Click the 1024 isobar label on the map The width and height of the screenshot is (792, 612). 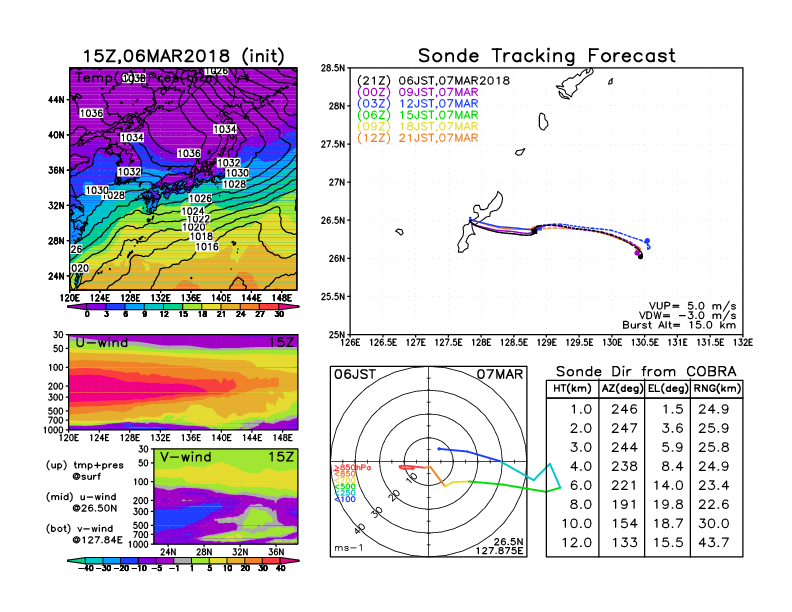(x=192, y=211)
